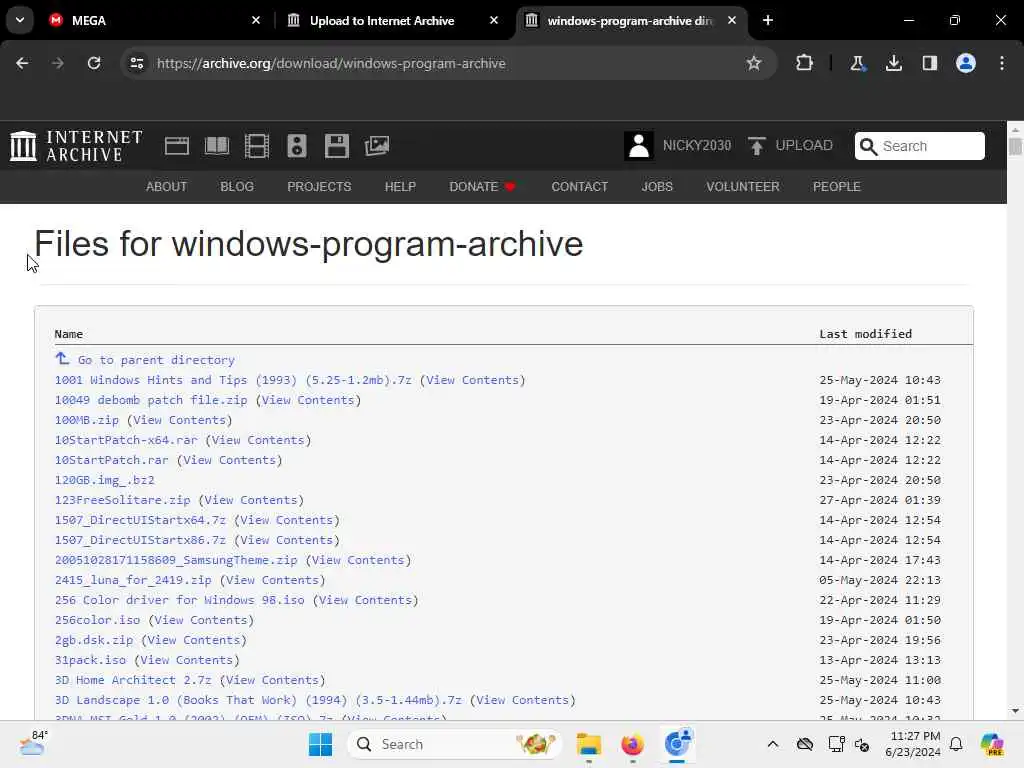Open the JOBS menu item
The width and height of the screenshot is (1024, 768).
[x=657, y=187]
